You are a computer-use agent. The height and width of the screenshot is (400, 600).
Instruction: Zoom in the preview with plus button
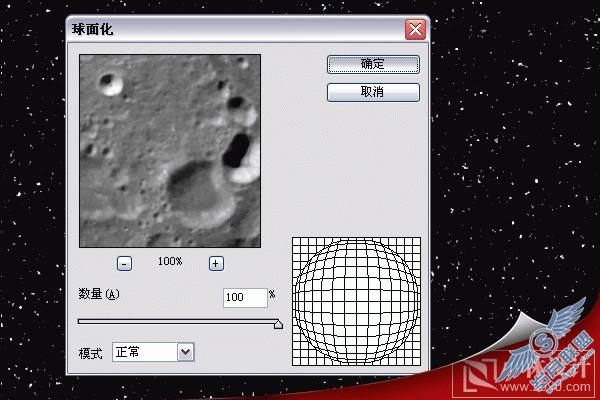[x=216, y=264]
